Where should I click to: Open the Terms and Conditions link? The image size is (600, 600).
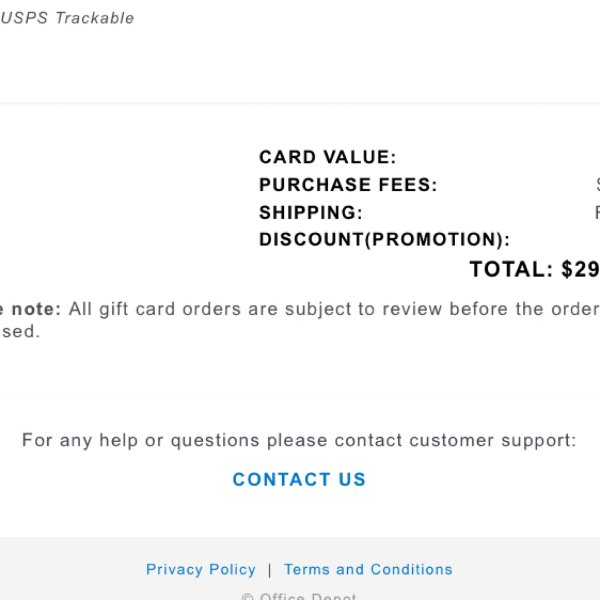(x=368, y=569)
